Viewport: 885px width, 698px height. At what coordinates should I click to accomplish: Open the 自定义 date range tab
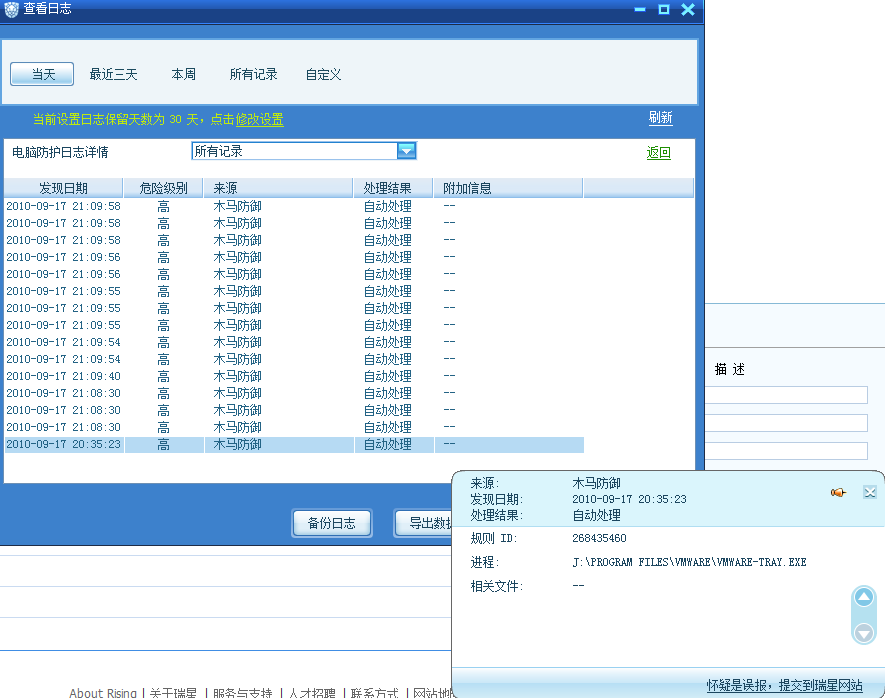(323, 74)
